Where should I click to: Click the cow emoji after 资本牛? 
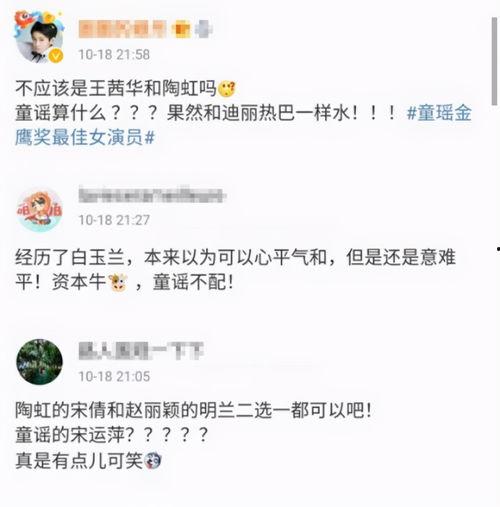click(118, 283)
